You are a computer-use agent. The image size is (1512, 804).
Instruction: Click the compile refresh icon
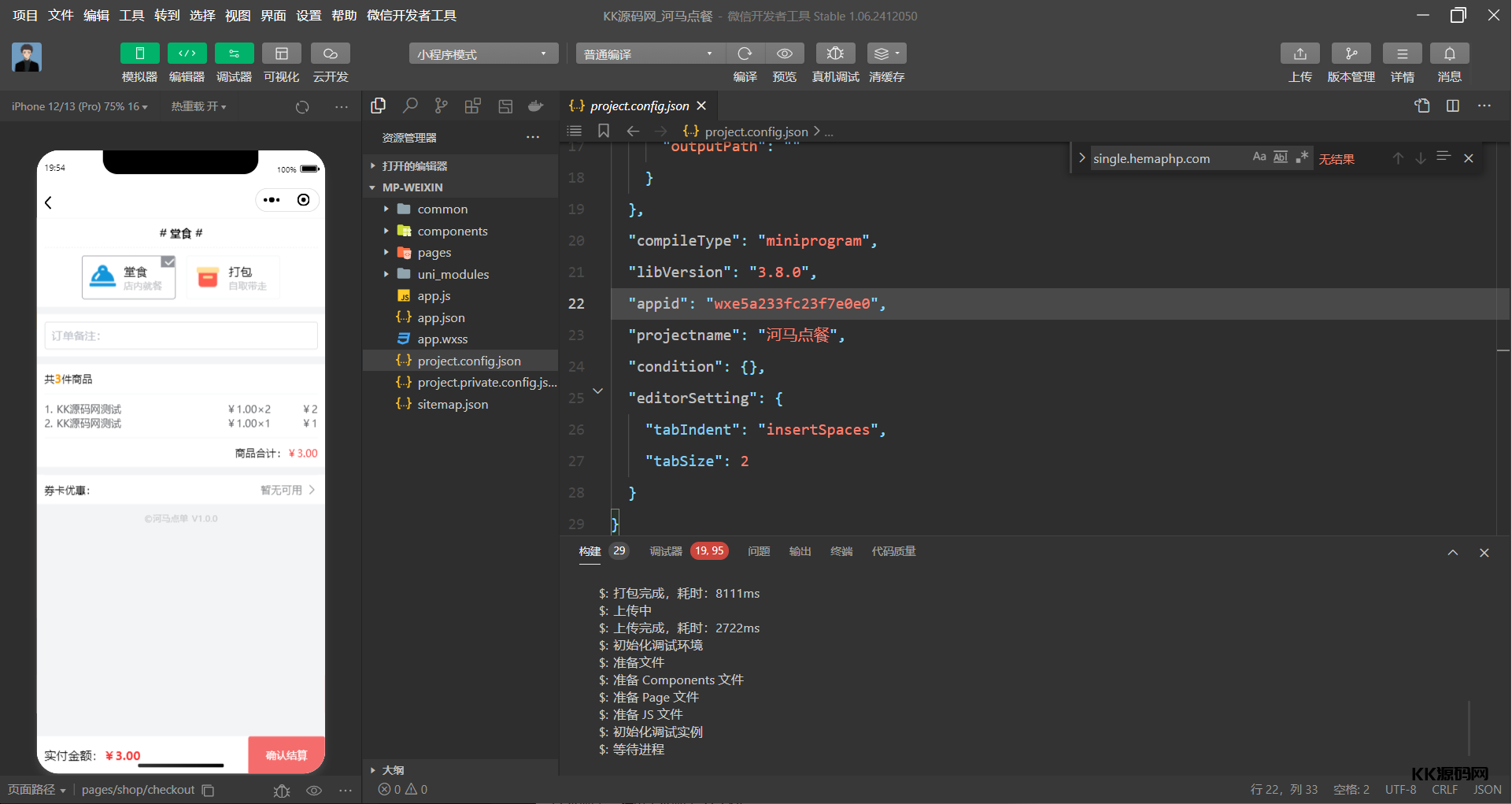point(745,54)
